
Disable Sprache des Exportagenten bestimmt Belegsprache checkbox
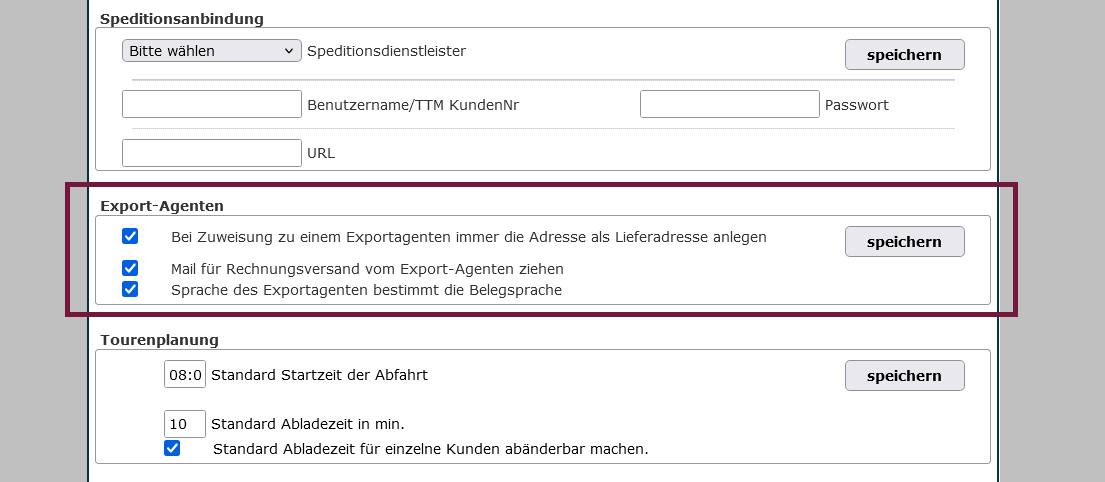point(130,289)
